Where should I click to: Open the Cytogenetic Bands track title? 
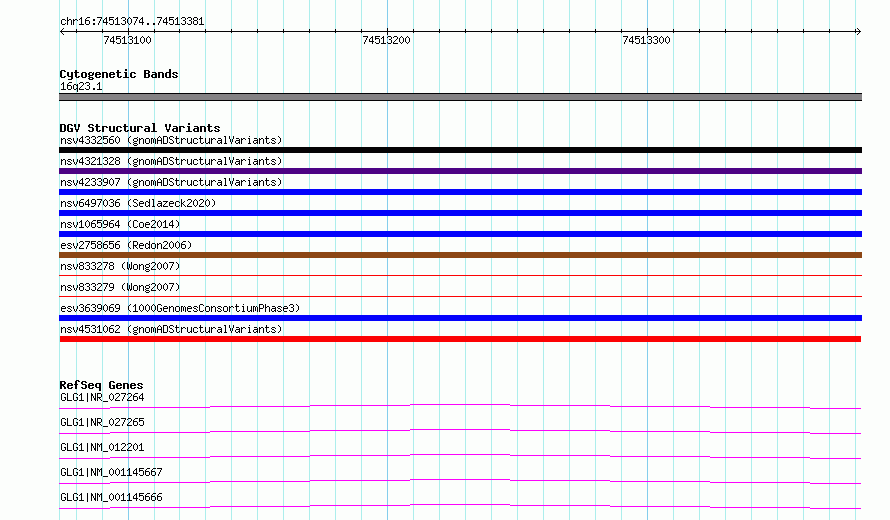pyautogui.click(x=119, y=74)
